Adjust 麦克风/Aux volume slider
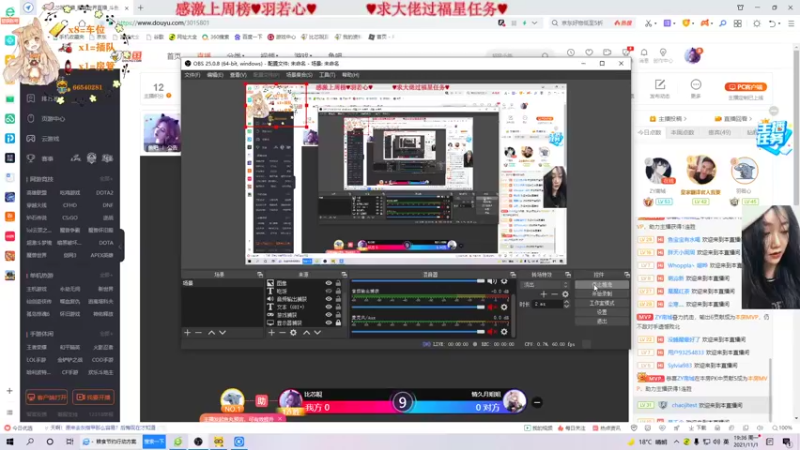The height and width of the screenshot is (450, 800). 418,332
